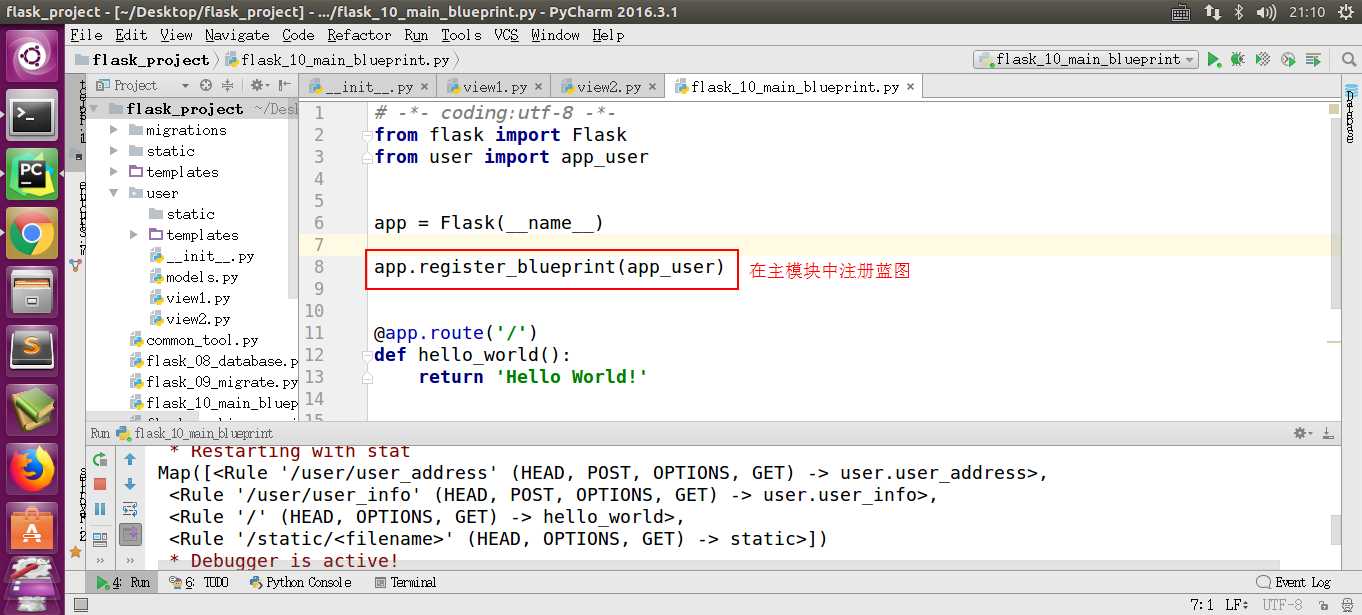This screenshot has width=1362, height=615.
Task: Switch to the view1.py editor tab
Action: [x=494, y=87]
